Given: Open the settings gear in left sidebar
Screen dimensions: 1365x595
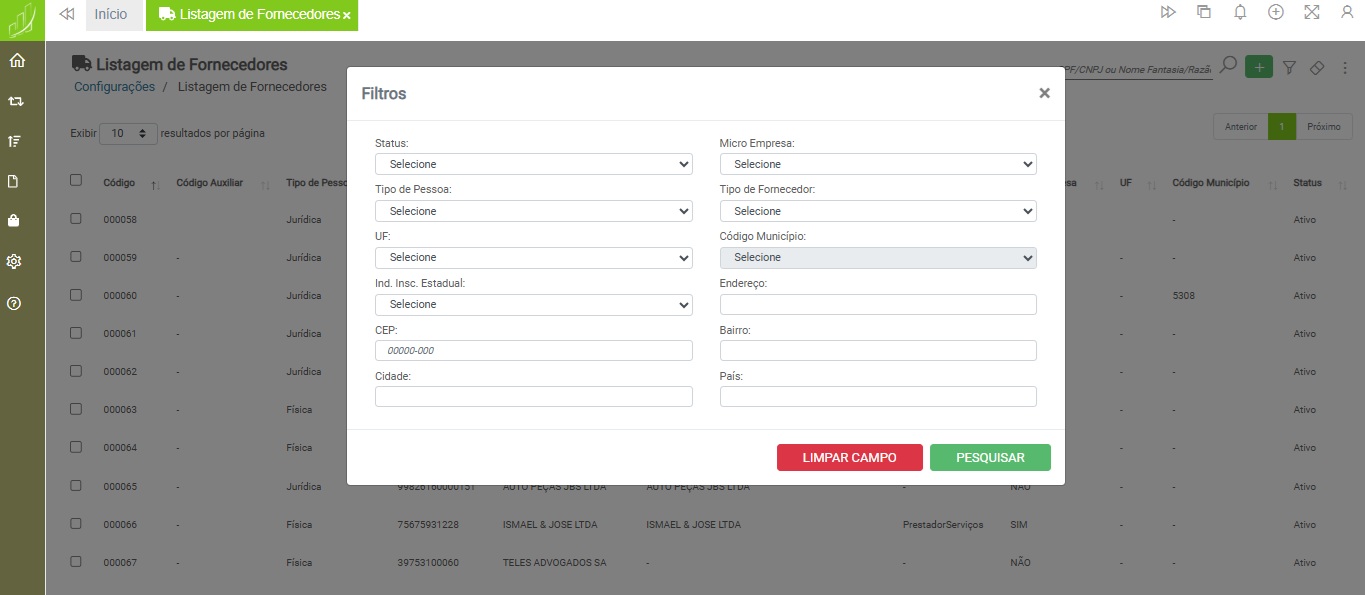Looking at the screenshot, I should click(14, 261).
